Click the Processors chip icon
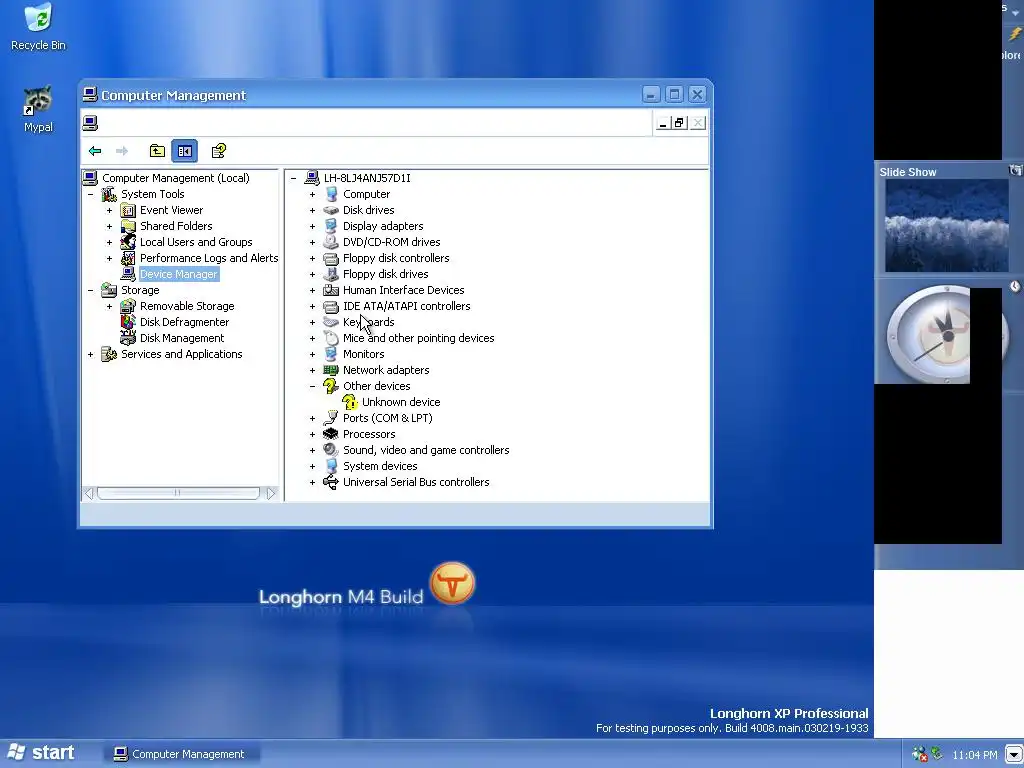The width and height of the screenshot is (1024, 768). [331, 434]
